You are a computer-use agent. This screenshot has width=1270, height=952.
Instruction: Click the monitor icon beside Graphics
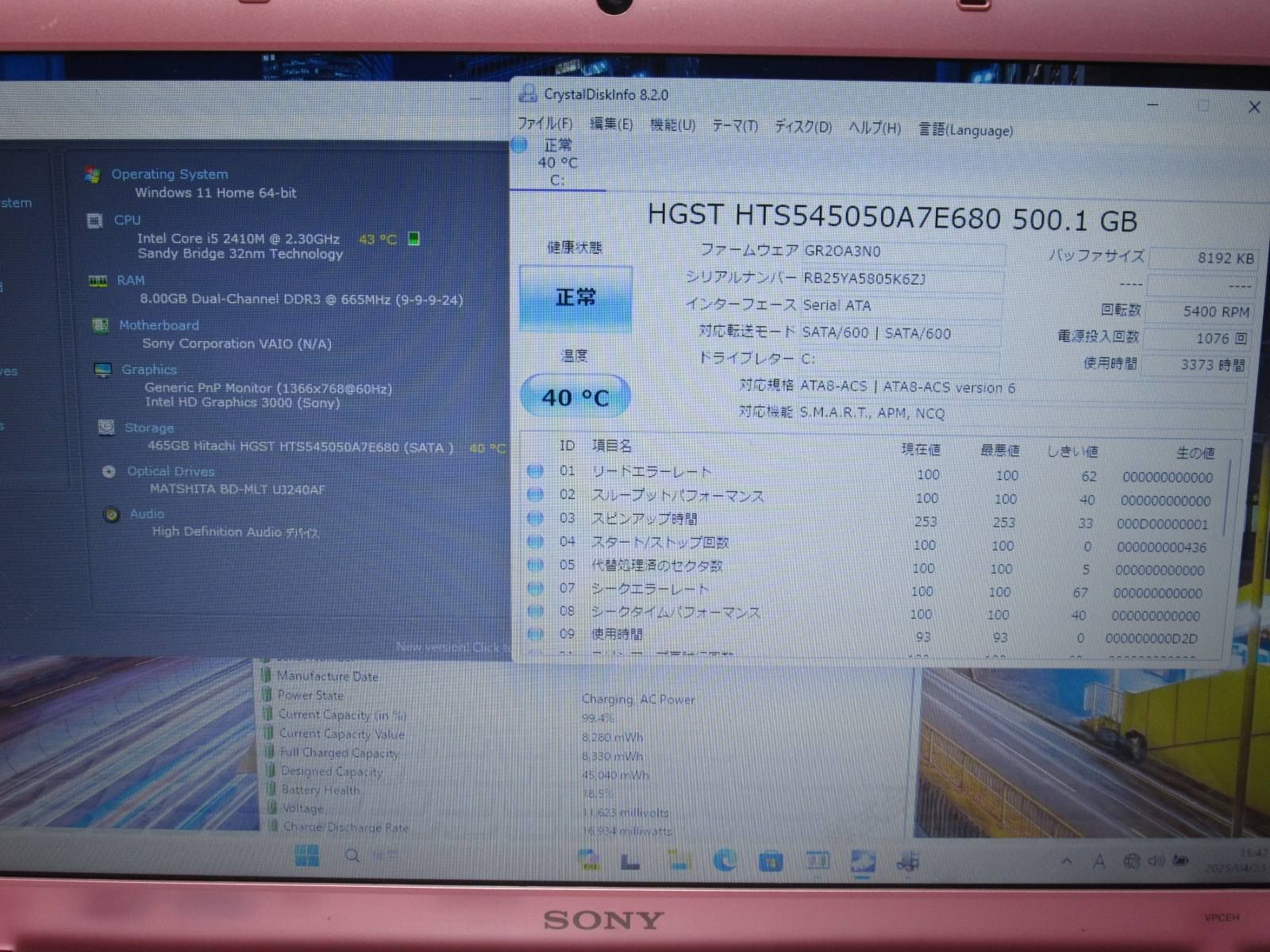point(103,370)
